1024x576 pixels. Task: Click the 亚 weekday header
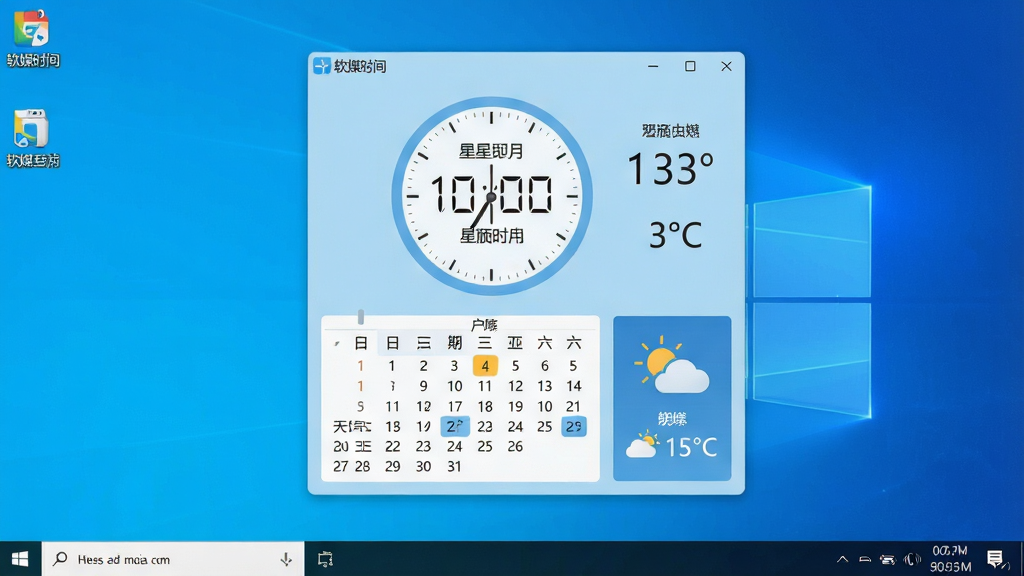point(515,343)
